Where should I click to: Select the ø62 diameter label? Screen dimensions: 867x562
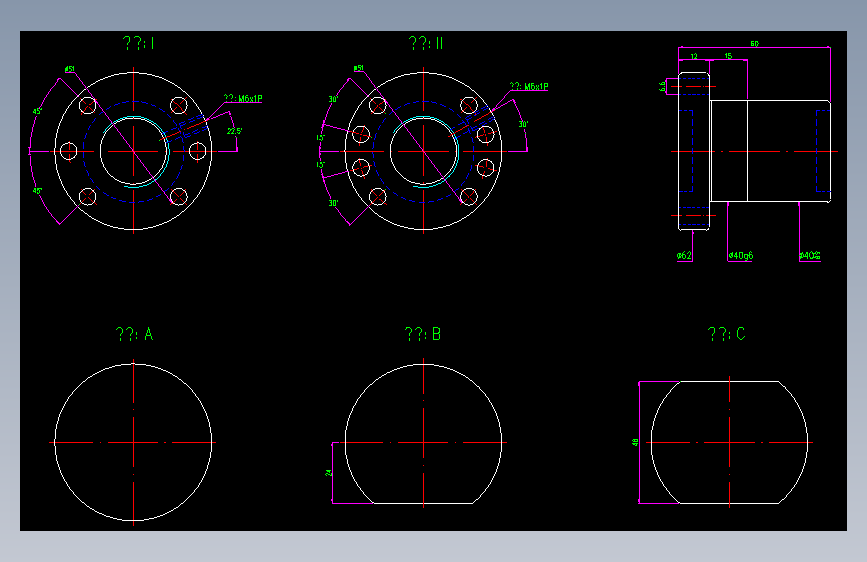click(x=685, y=256)
